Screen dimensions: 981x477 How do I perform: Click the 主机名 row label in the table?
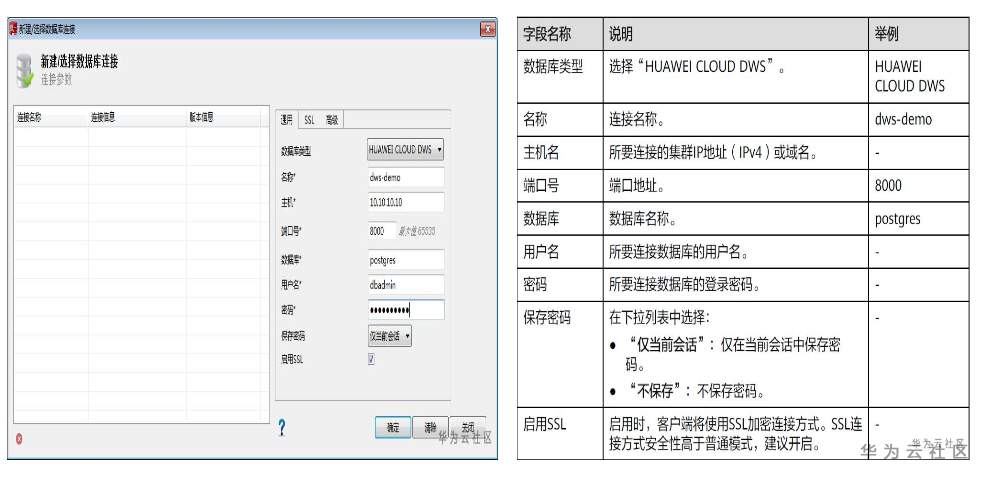coord(541,152)
